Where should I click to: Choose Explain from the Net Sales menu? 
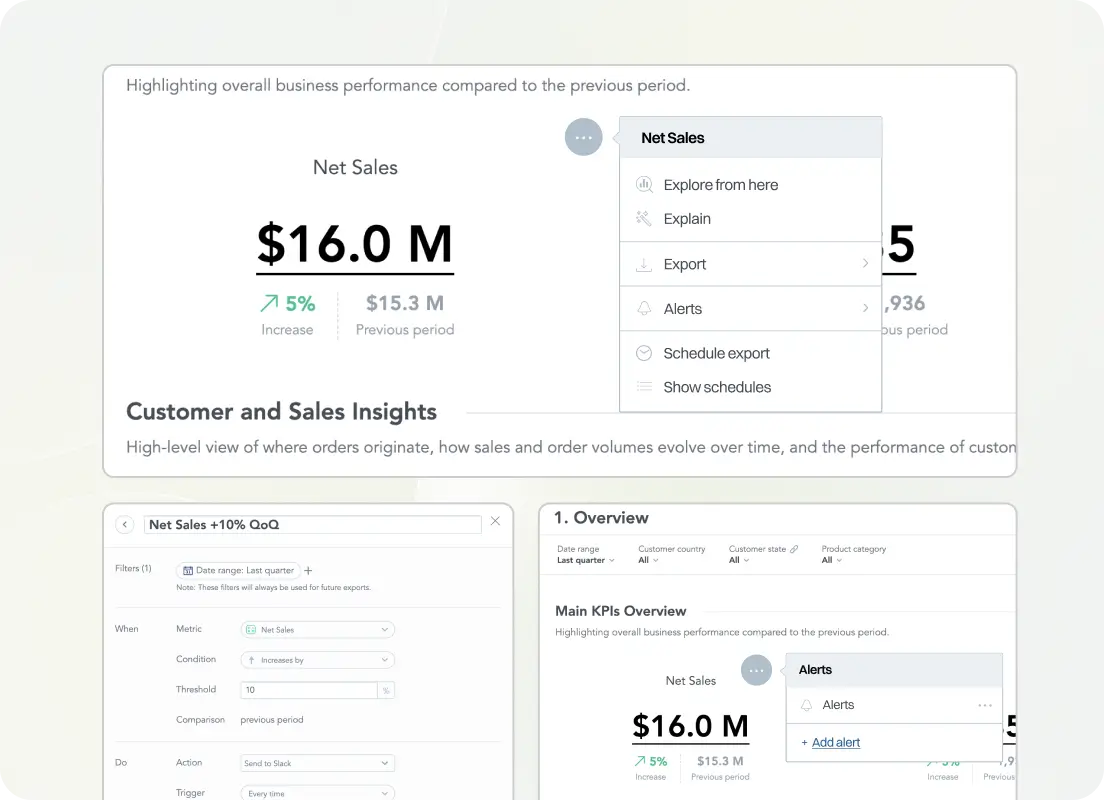click(x=687, y=219)
